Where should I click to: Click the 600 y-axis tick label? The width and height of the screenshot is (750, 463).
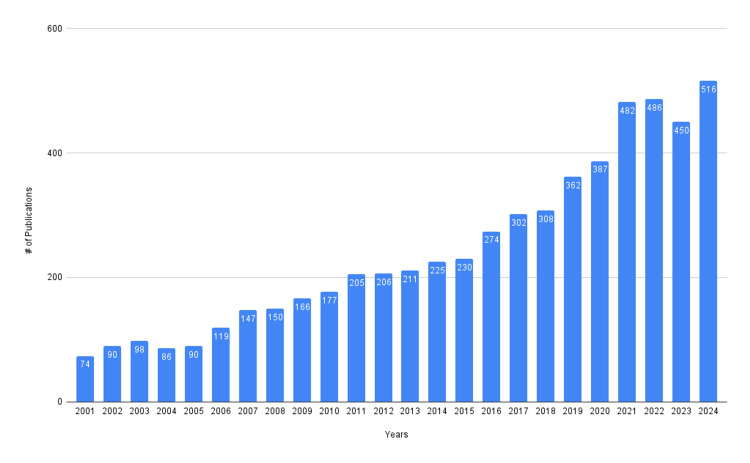click(x=55, y=29)
